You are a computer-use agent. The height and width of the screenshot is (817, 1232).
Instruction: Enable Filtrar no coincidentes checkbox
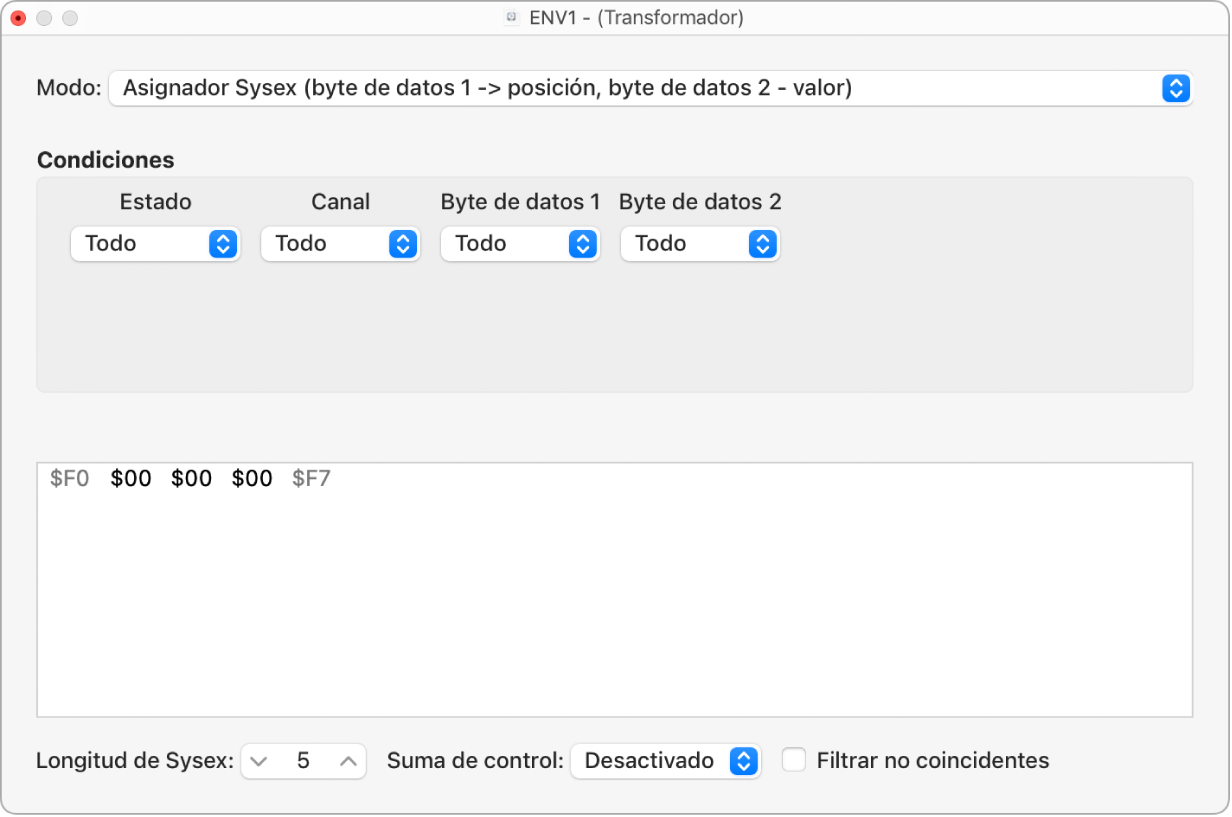click(x=794, y=761)
